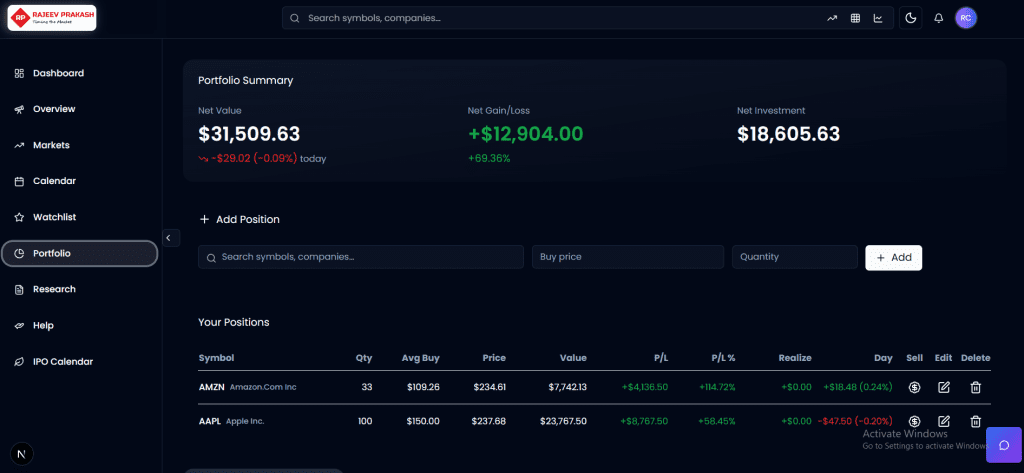Open the RC user profile menu
1024x473 pixels.
[x=965, y=18]
